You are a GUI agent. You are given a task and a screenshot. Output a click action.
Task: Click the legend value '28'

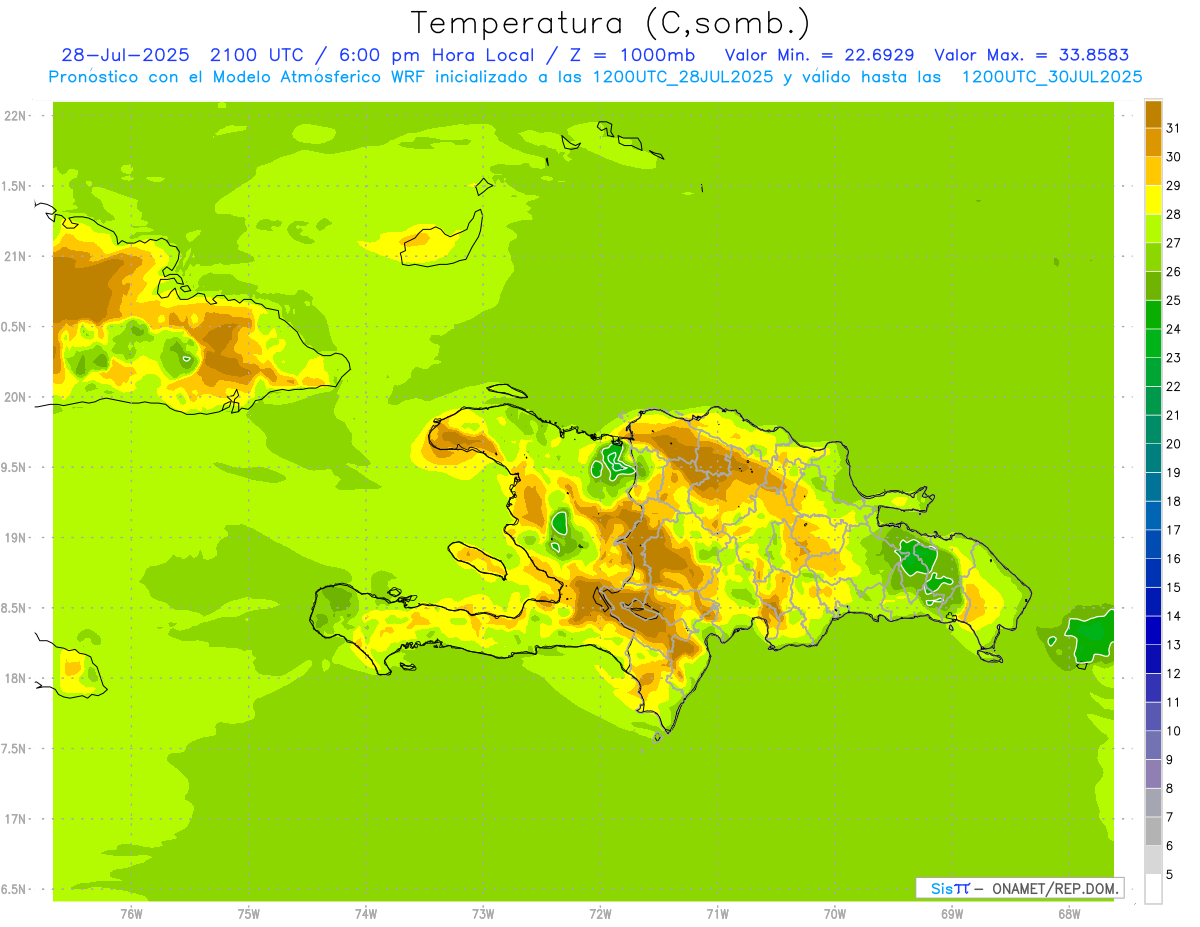(1173, 214)
